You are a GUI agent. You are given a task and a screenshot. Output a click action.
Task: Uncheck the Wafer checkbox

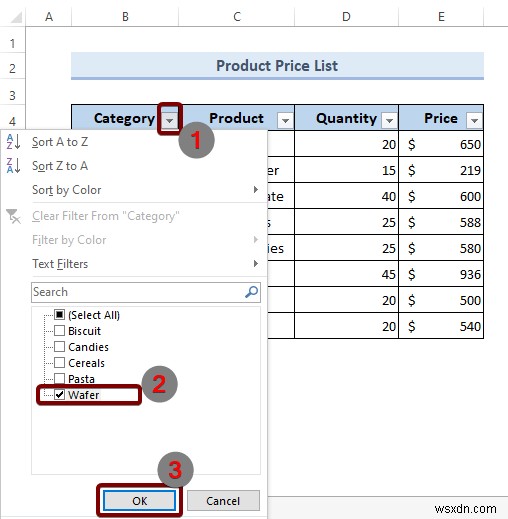[59, 395]
